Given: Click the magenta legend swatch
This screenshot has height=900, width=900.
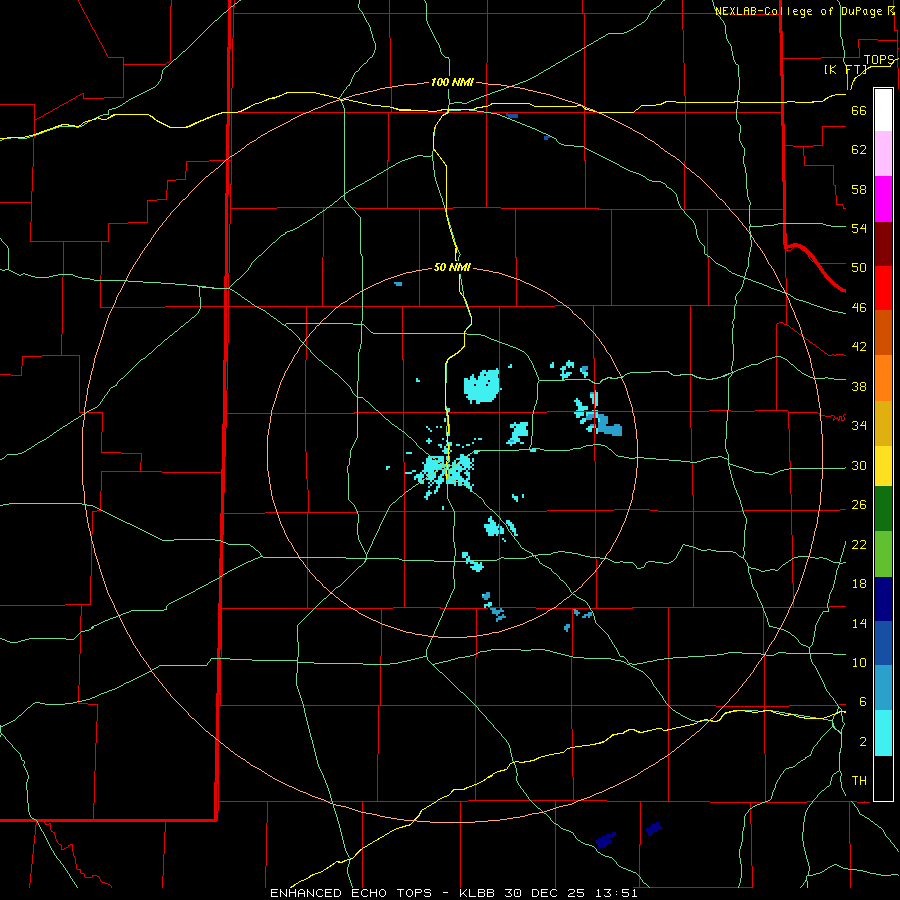Looking at the screenshot, I should click(x=883, y=199).
